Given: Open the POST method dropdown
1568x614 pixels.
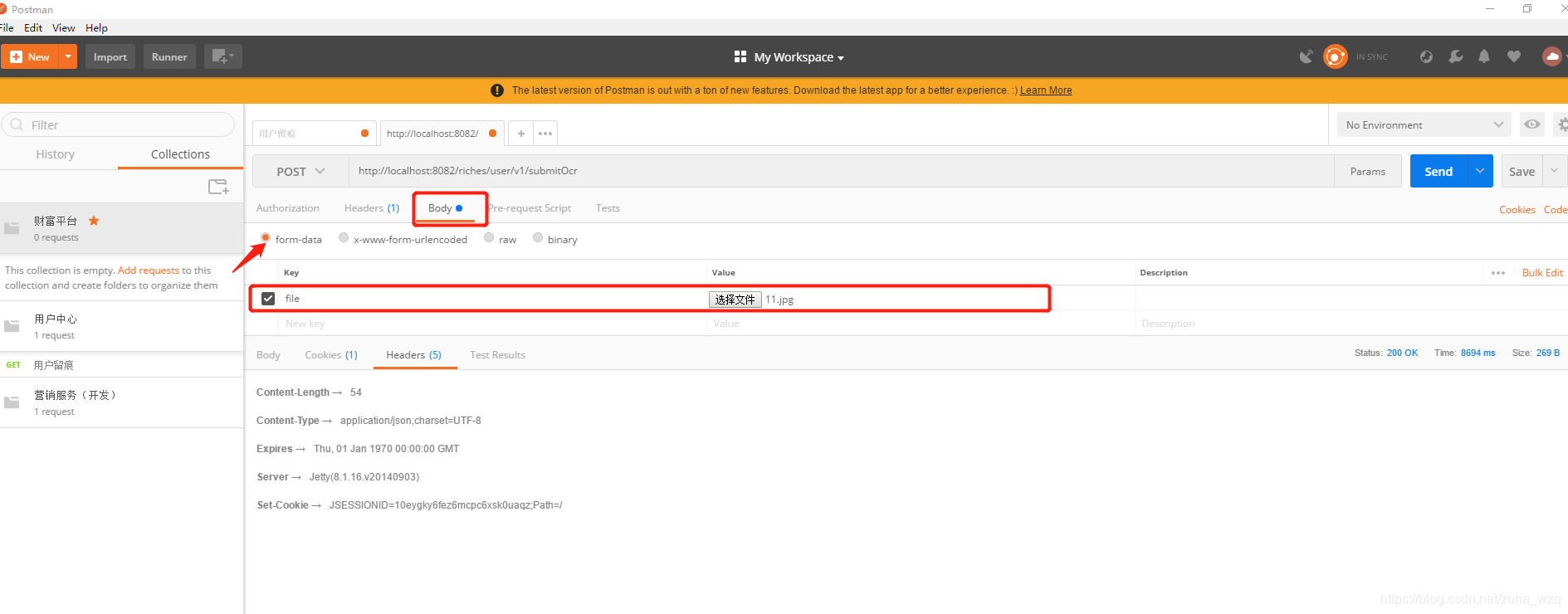Looking at the screenshot, I should tap(300, 171).
